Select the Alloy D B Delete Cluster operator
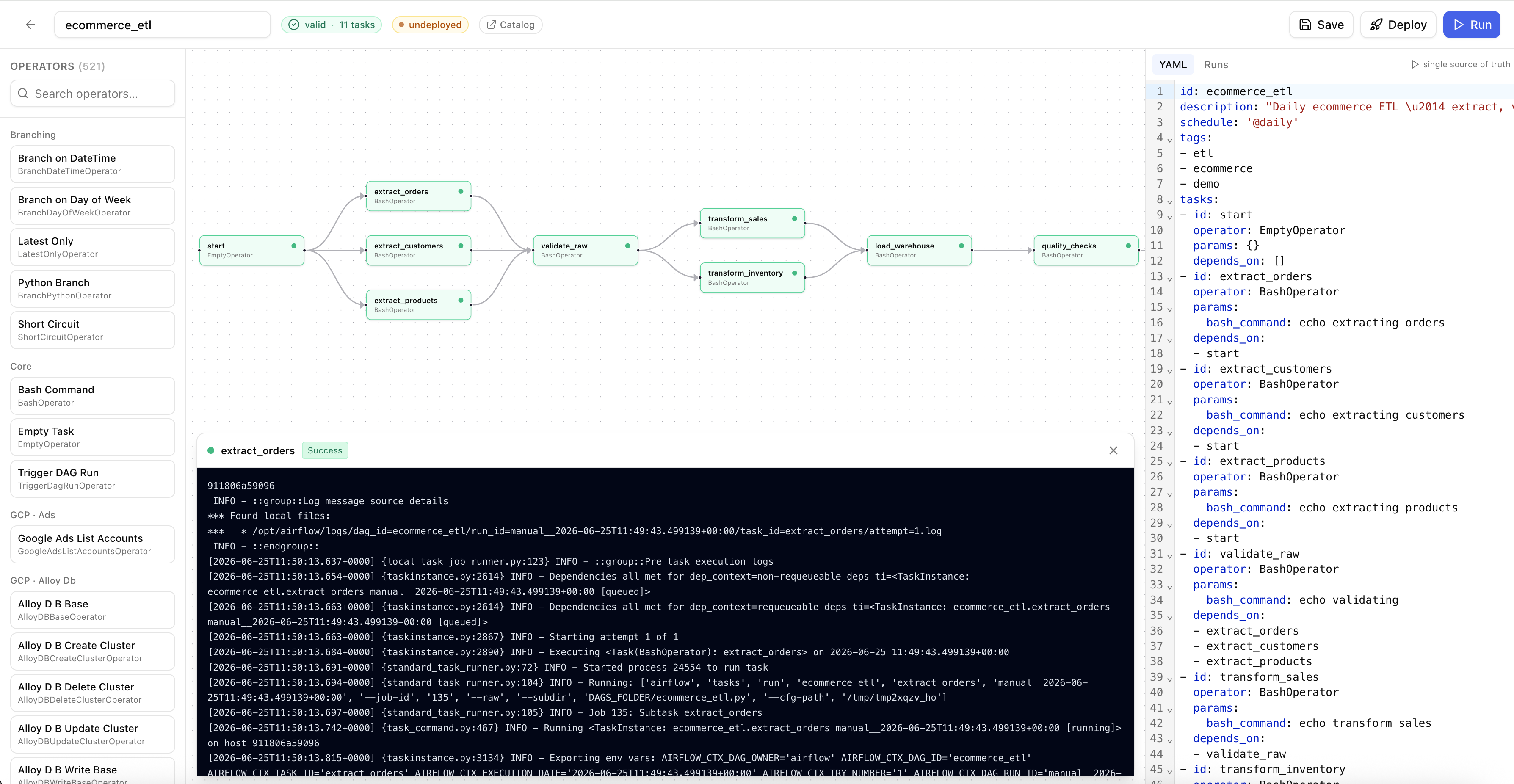The width and height of the screenshot is (1514, 784). (x=93, y=693)
